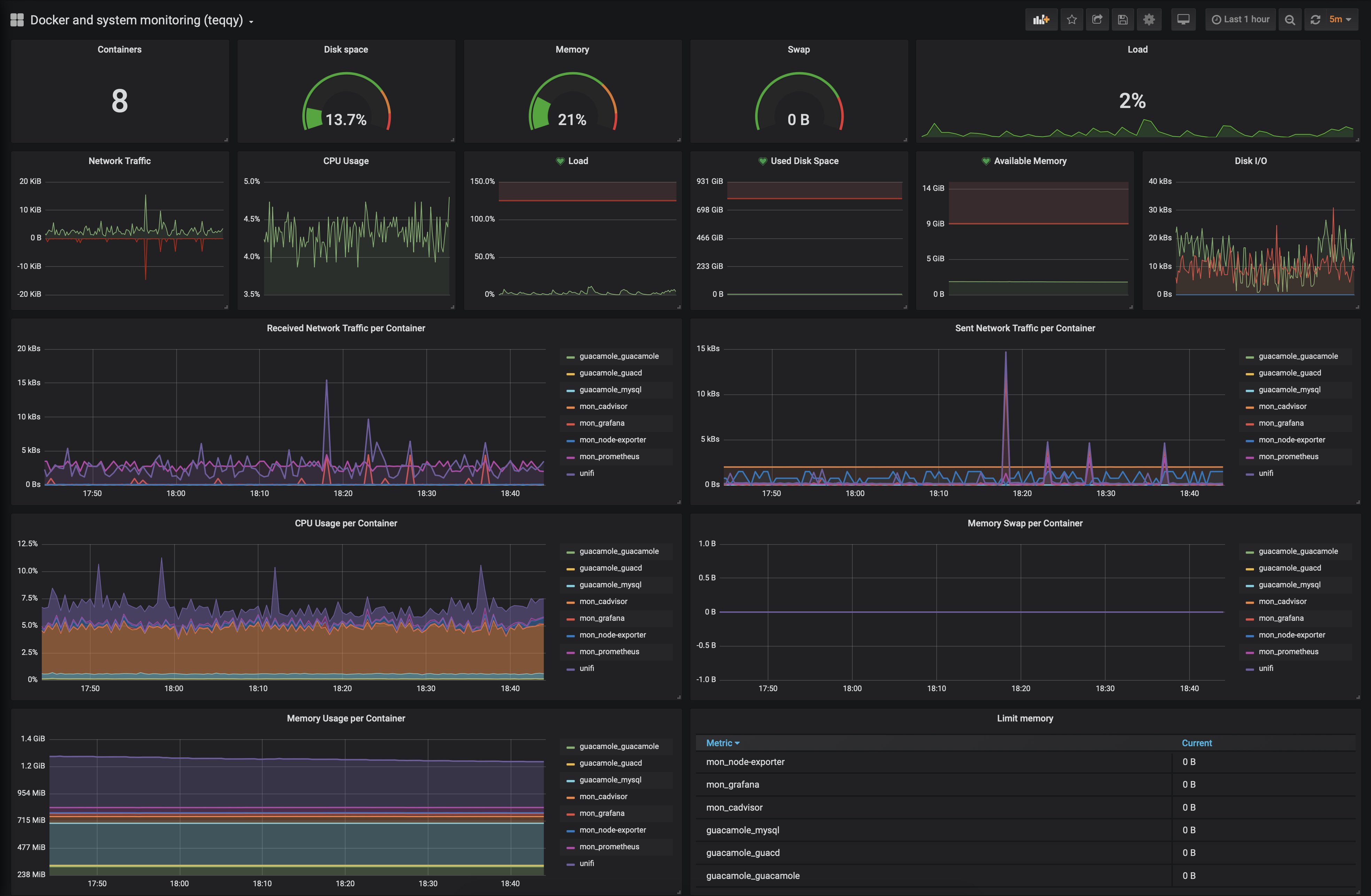1371x896 pixels.
Task: Click mon_prometheus color swatch in Sent Traffic legend
Action: 1249,457
